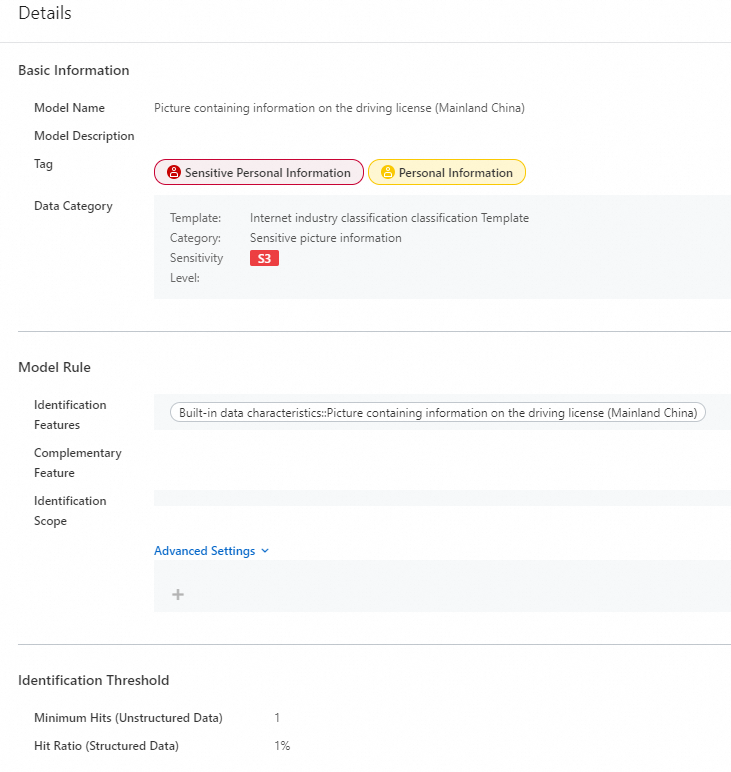Screen dimensions: 731x772
Task: Select the Built-in data characteristics feature chip
Action: tap(438, 412)
